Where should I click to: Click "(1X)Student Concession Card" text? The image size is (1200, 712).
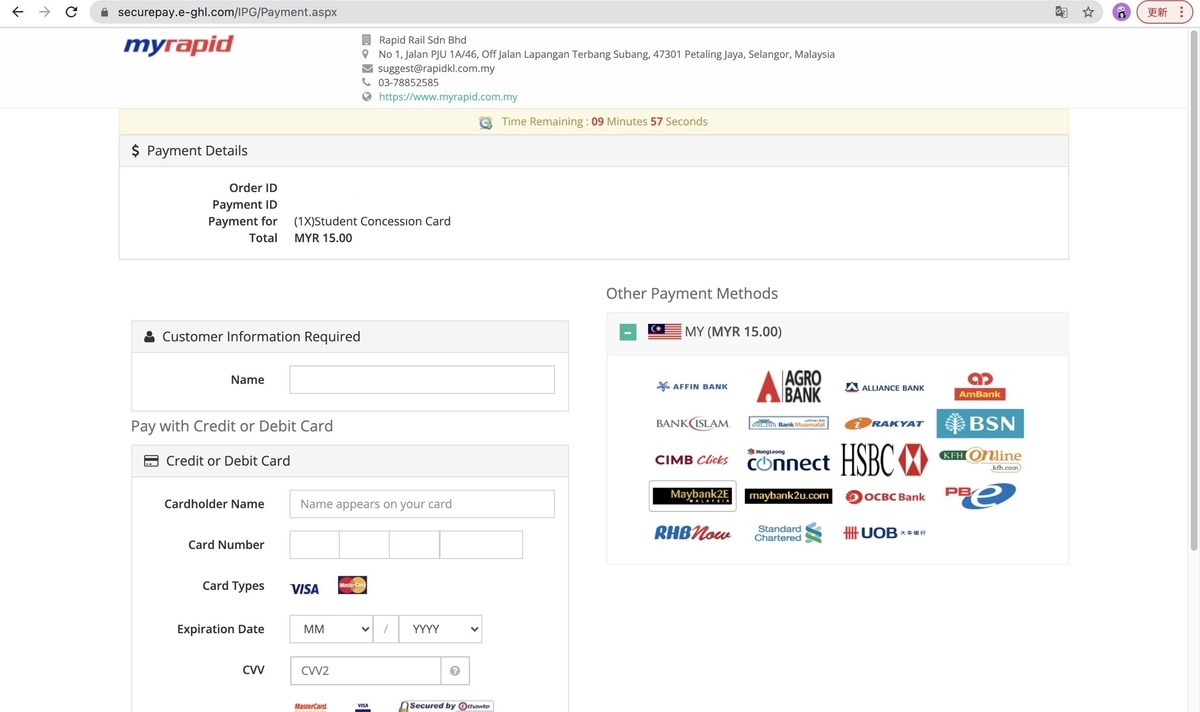(x=372, y=221)
